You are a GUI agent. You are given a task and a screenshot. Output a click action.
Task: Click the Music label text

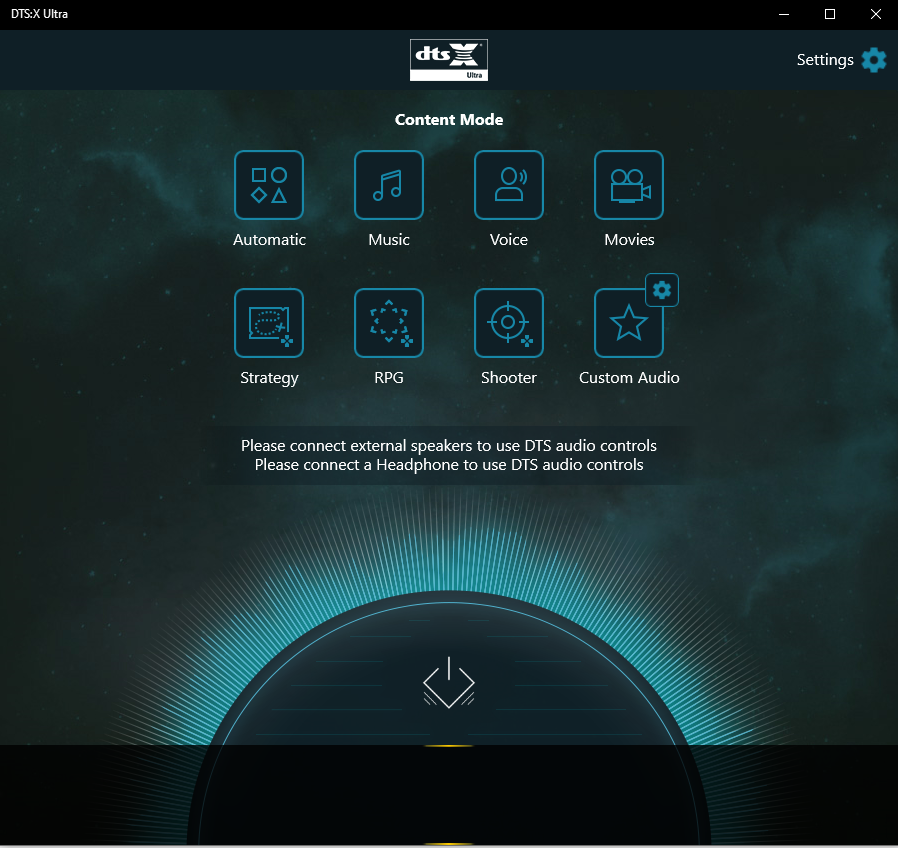(389, 239)
